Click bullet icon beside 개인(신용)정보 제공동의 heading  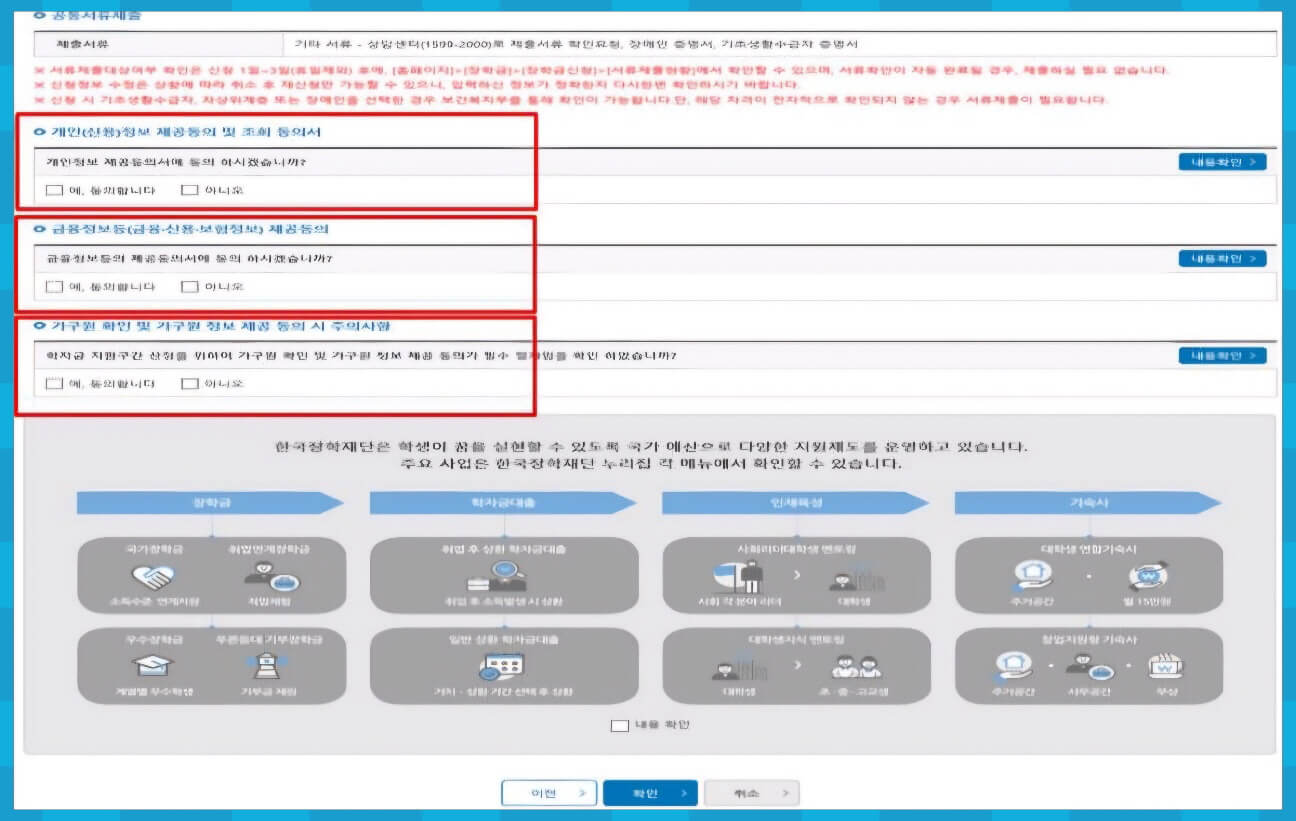coord(39,132)
